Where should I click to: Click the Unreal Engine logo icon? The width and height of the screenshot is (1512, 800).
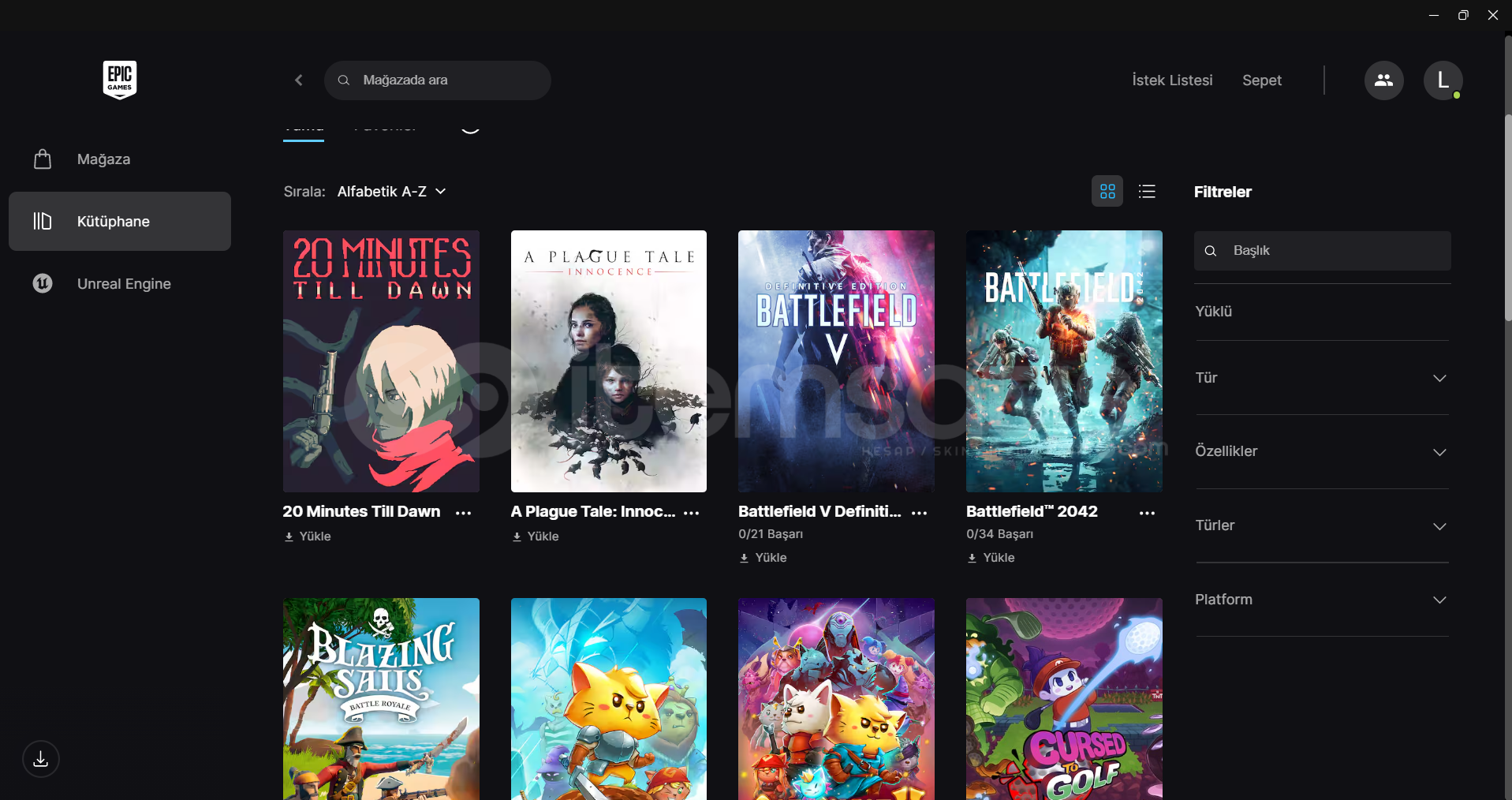pos(43,283)
